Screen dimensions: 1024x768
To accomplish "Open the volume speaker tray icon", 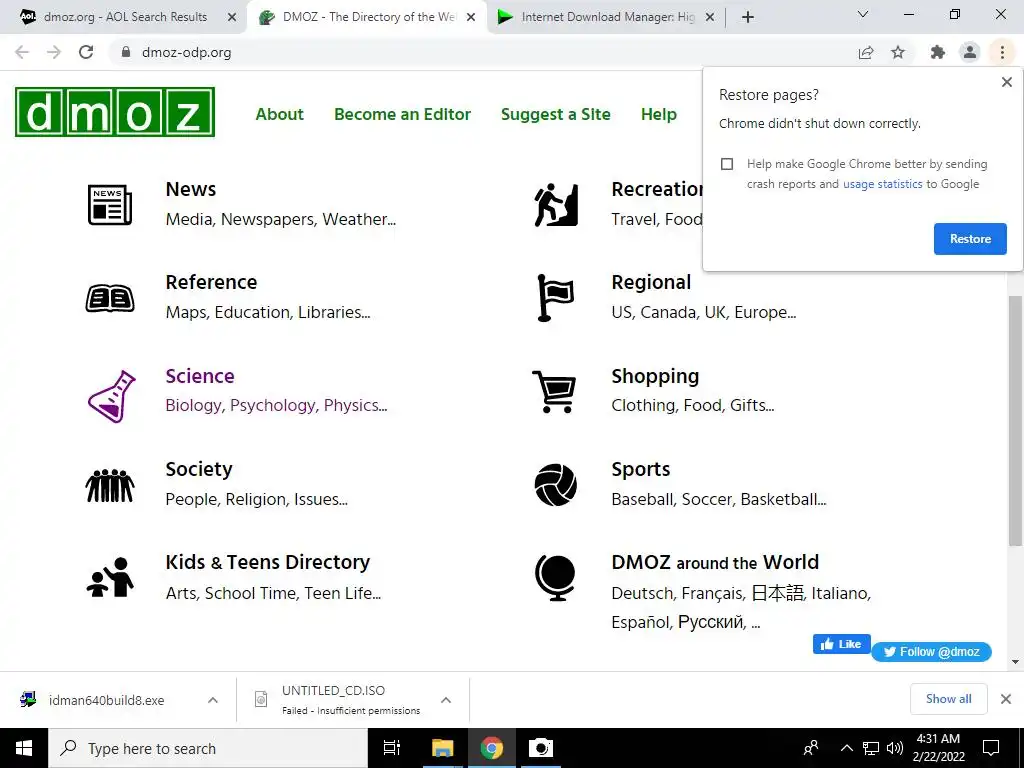I will point(895,748).
